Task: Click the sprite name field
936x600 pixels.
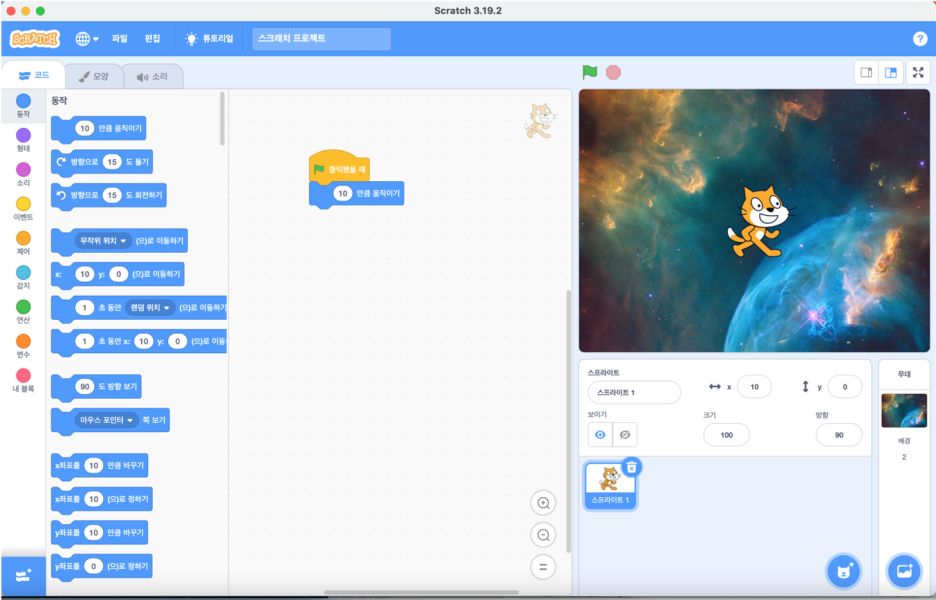Action: tap(634, 392)
